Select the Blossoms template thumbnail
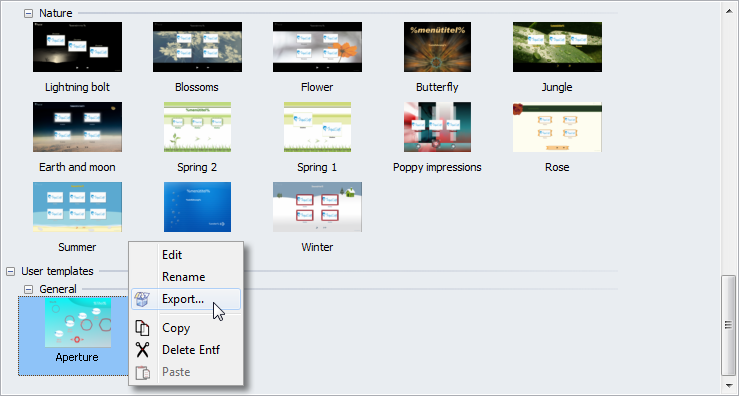 click(x=197, y=47)
